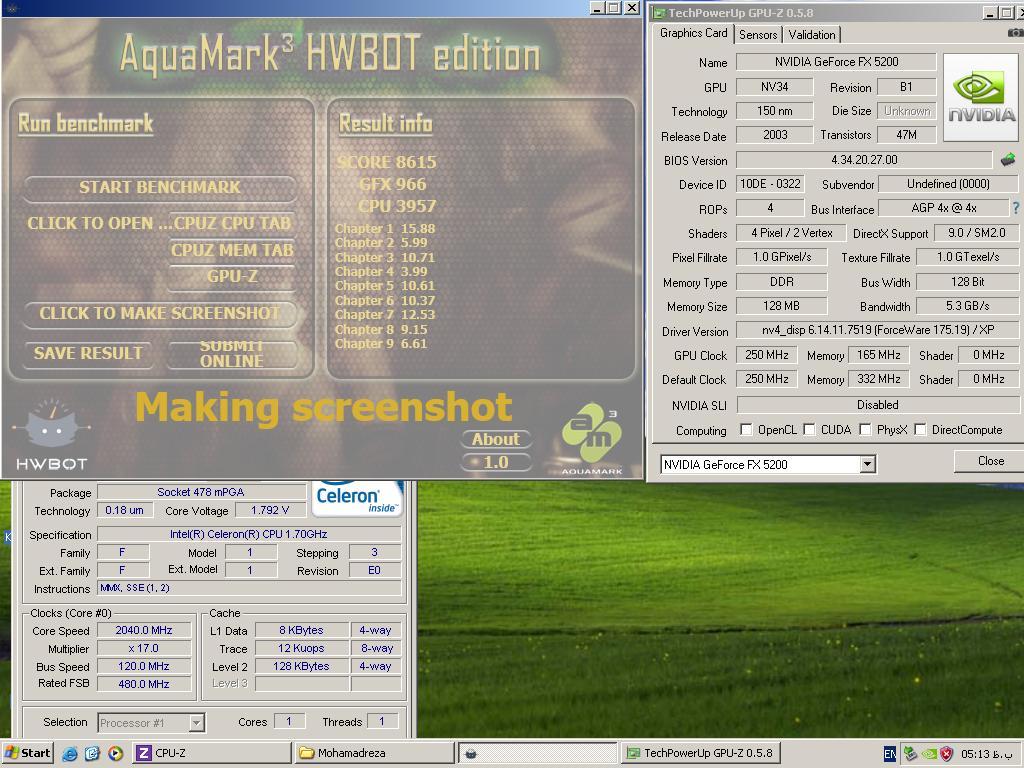Tick the DirectCompute checkbox
Viewport: 1024px width, 768px height.
pyautogui.click(x=920, y=429)
